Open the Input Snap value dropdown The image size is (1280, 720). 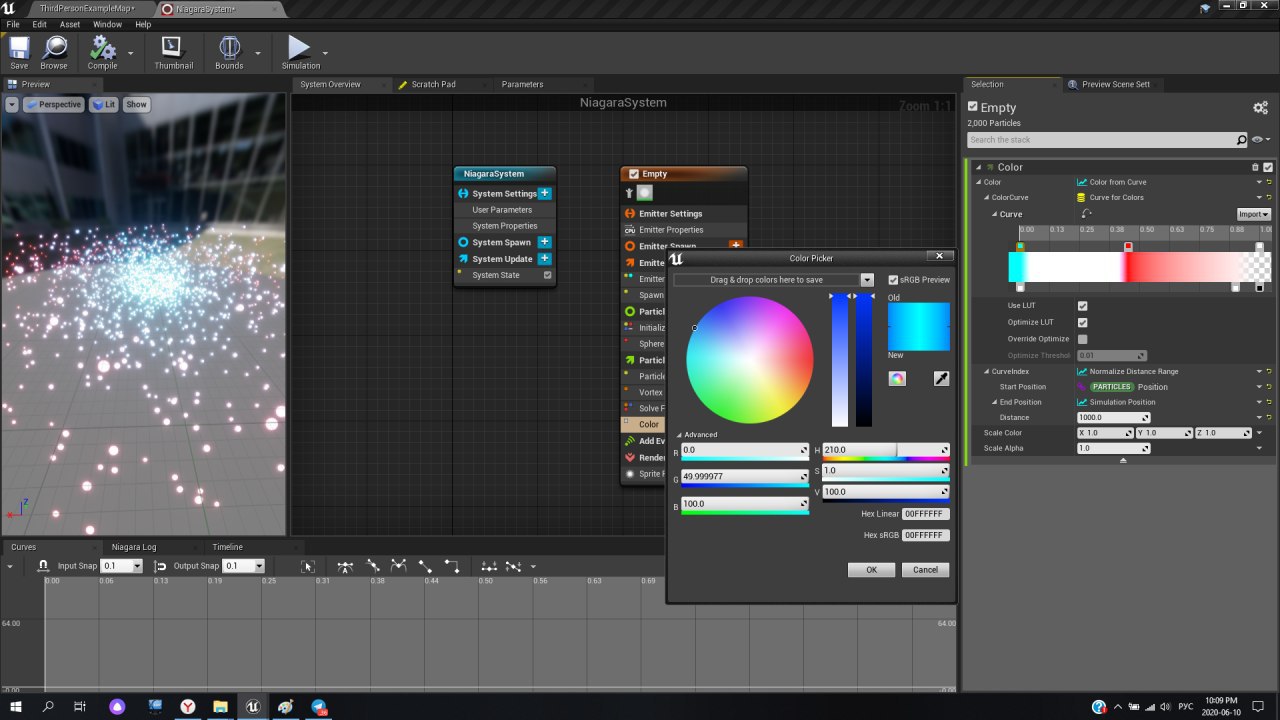137,566
